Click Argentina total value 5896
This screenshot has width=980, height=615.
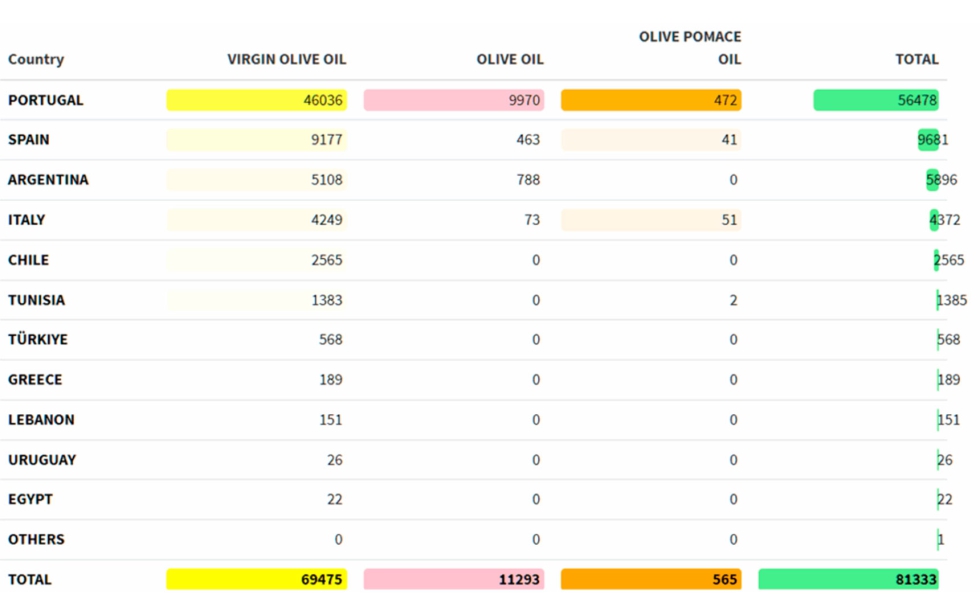coord(941,180)
